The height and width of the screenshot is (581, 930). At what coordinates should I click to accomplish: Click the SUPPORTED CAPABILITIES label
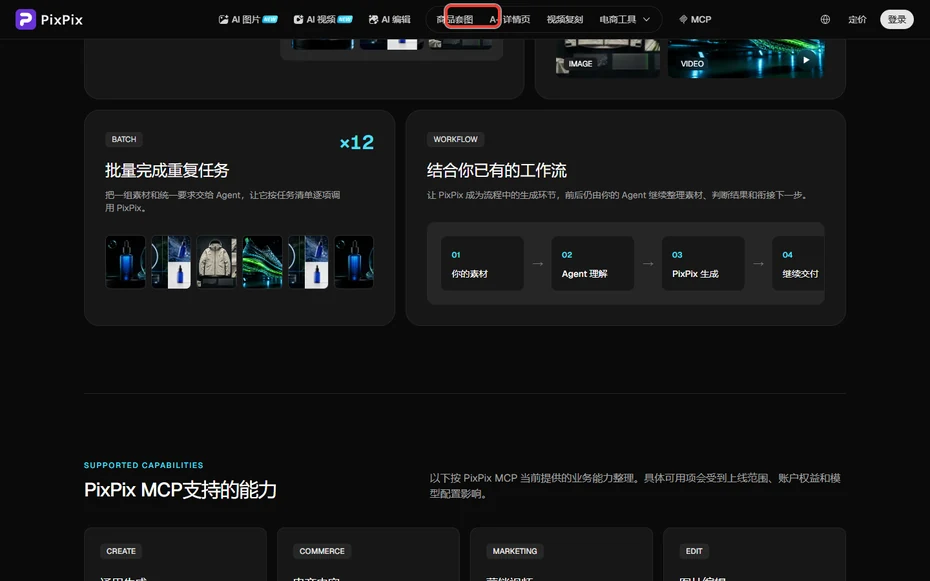coord(144,465)
